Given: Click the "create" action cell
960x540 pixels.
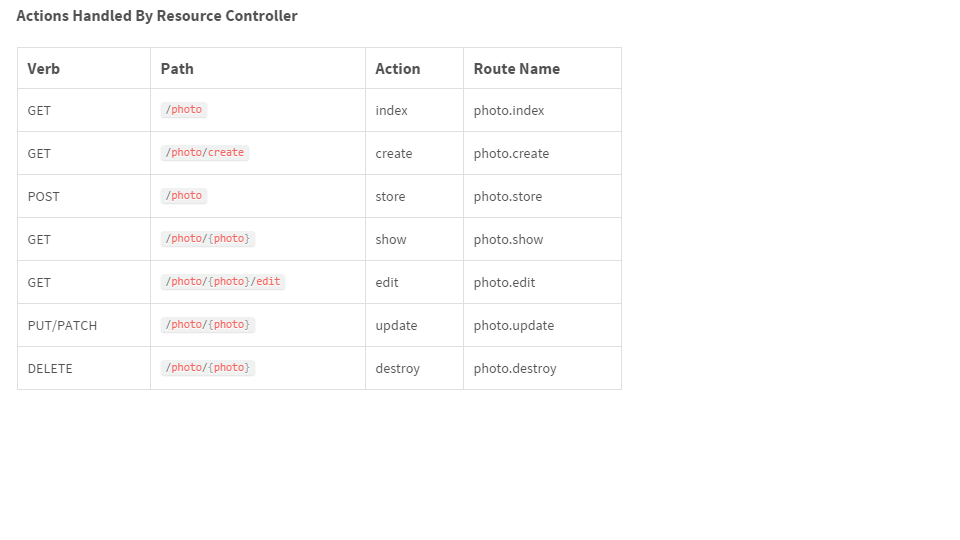Looking at the screenshot, I should pos(394,154).
